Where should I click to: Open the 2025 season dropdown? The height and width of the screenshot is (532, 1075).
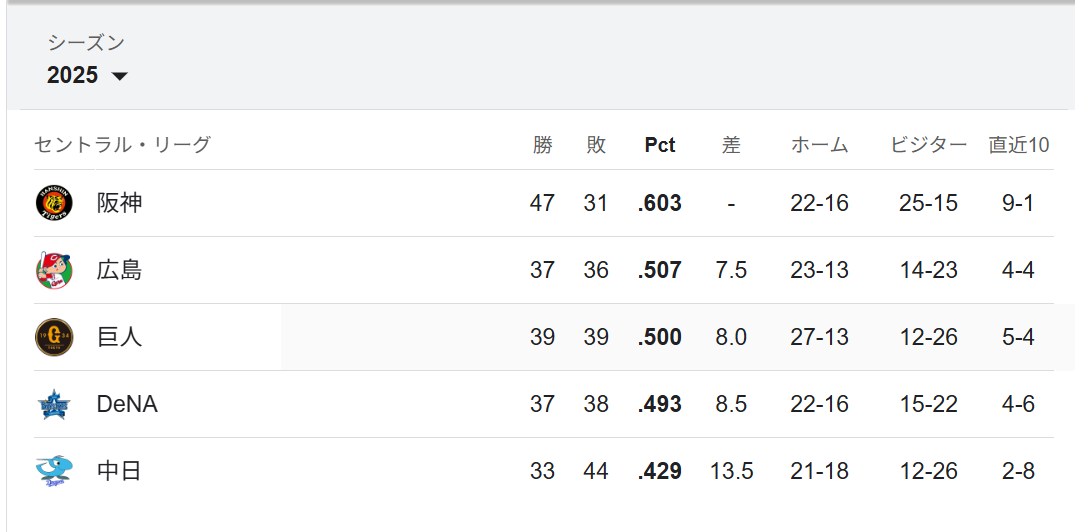pyautogui.click(x=87, y=75)
